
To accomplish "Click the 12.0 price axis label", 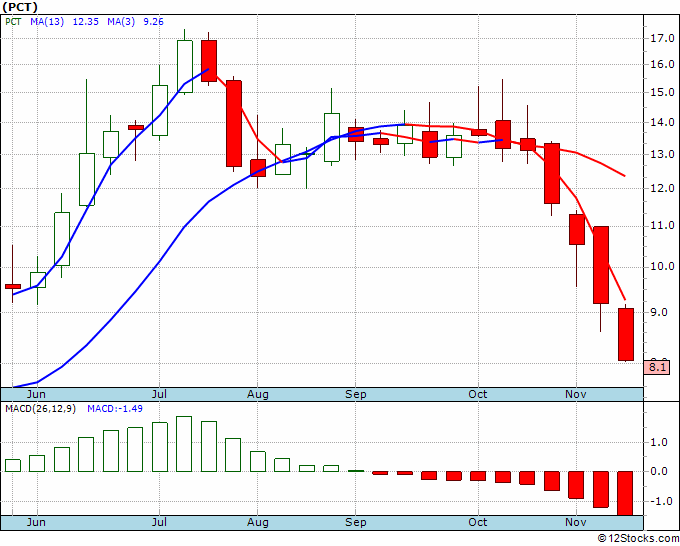I will (x=662, y=188).
